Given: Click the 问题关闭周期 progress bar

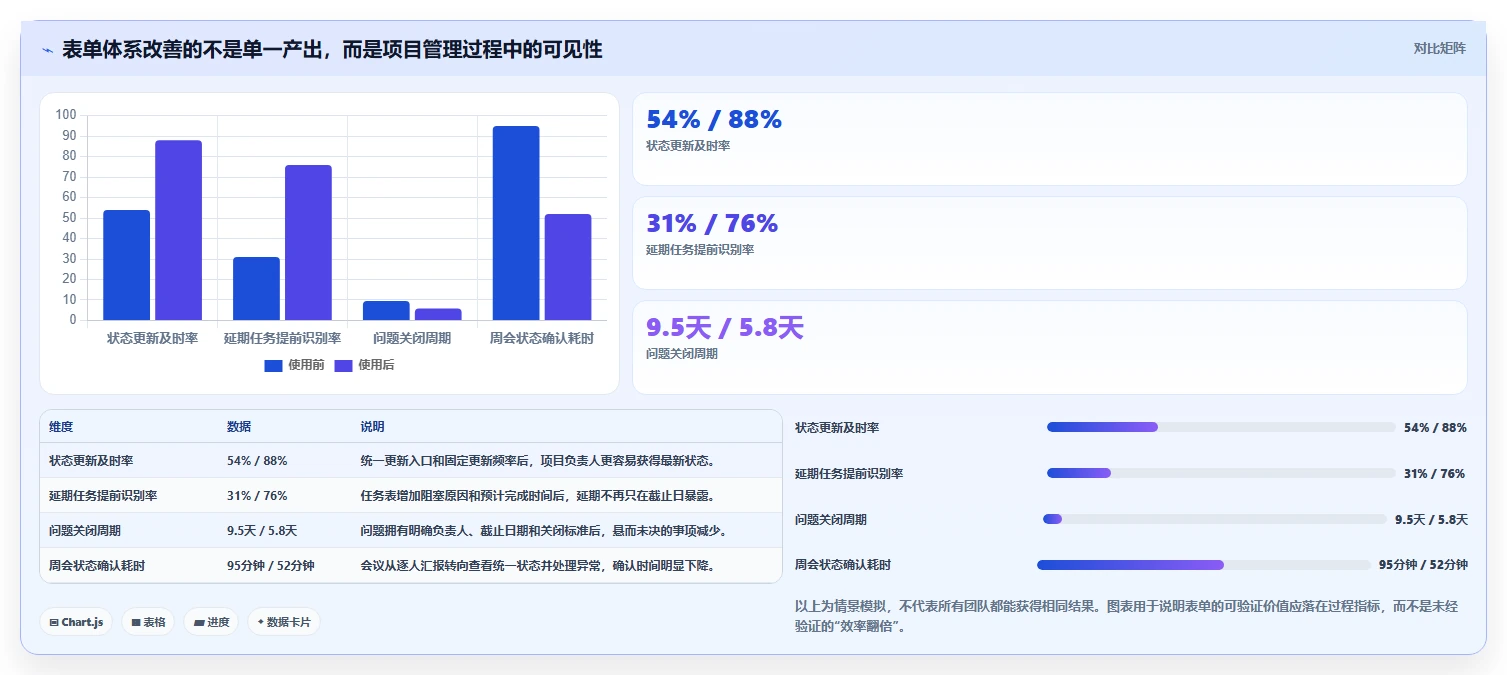Looking at the screenshot, I should tap(1215, 519).
